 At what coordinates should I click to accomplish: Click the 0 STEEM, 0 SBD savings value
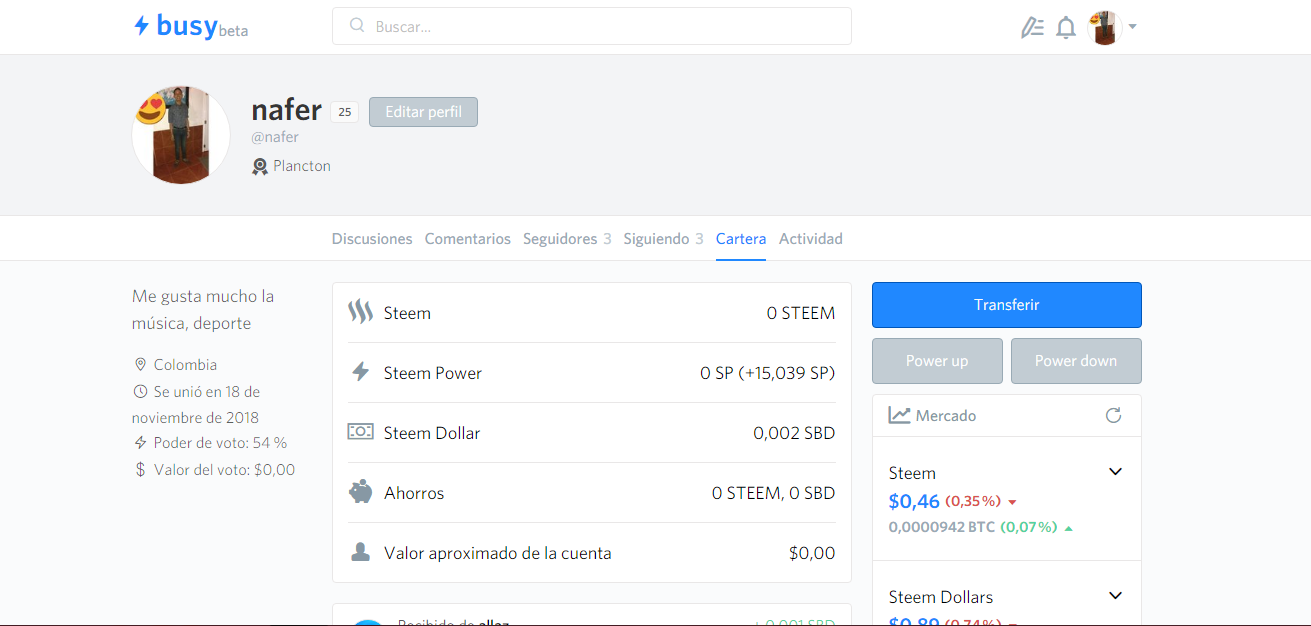click(774, 493)
